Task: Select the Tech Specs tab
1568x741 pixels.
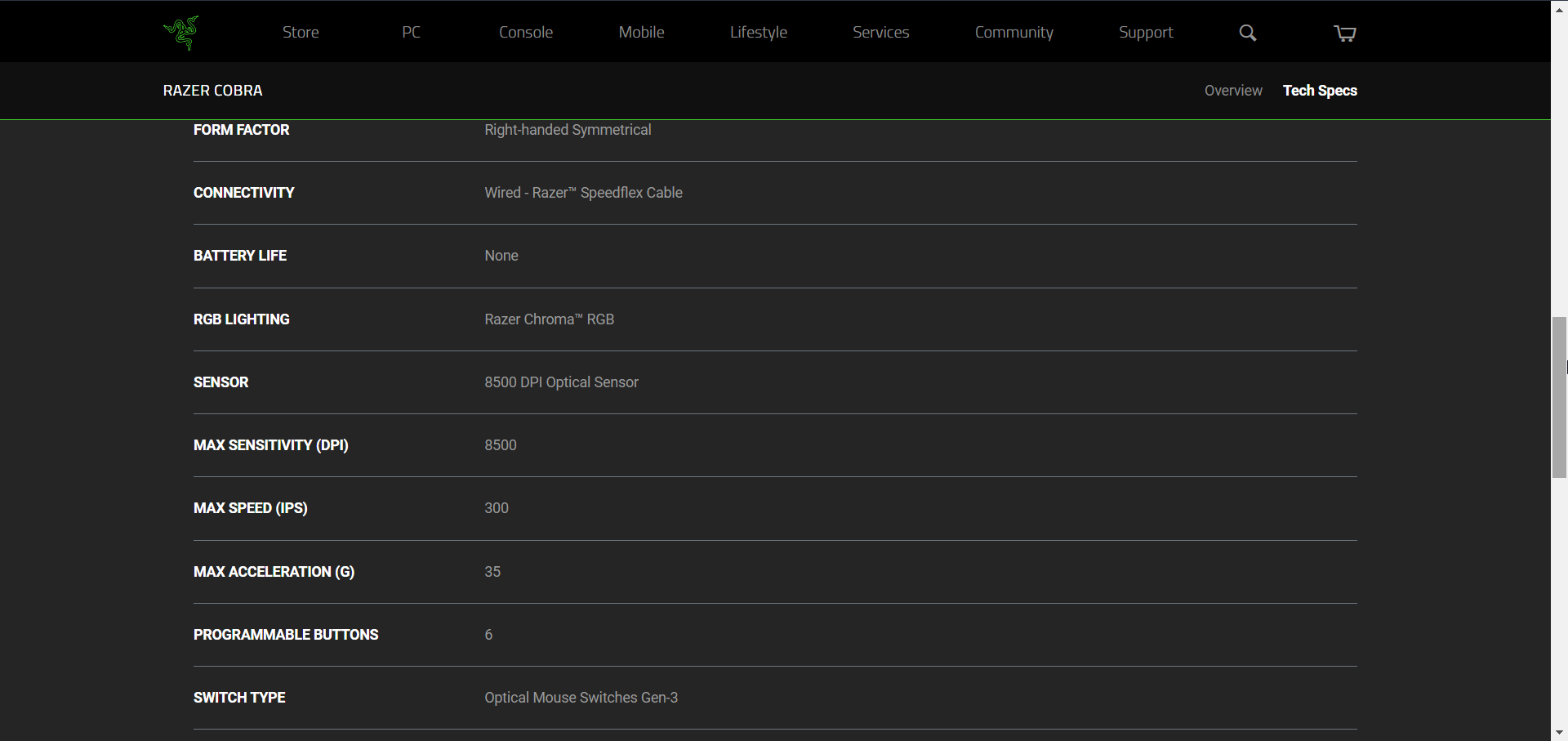Action: [1320, 91]
